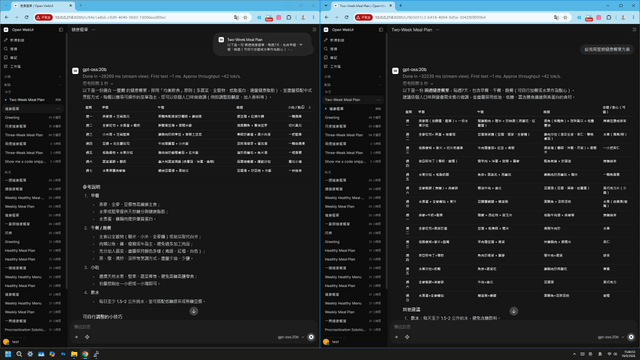Click the taskbar search icon
The image size is (640, 360).
click(x=19, y=354)
